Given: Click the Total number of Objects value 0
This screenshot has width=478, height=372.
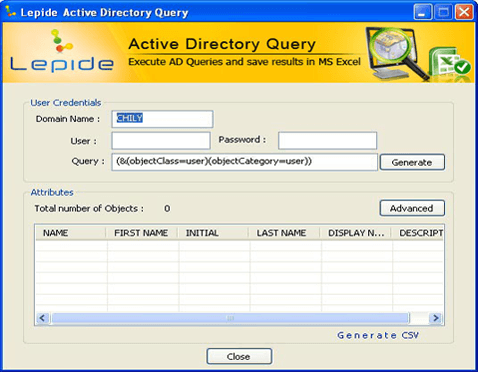Looking at the screenshot, I should pyautogui.click(x=167, y=209).
